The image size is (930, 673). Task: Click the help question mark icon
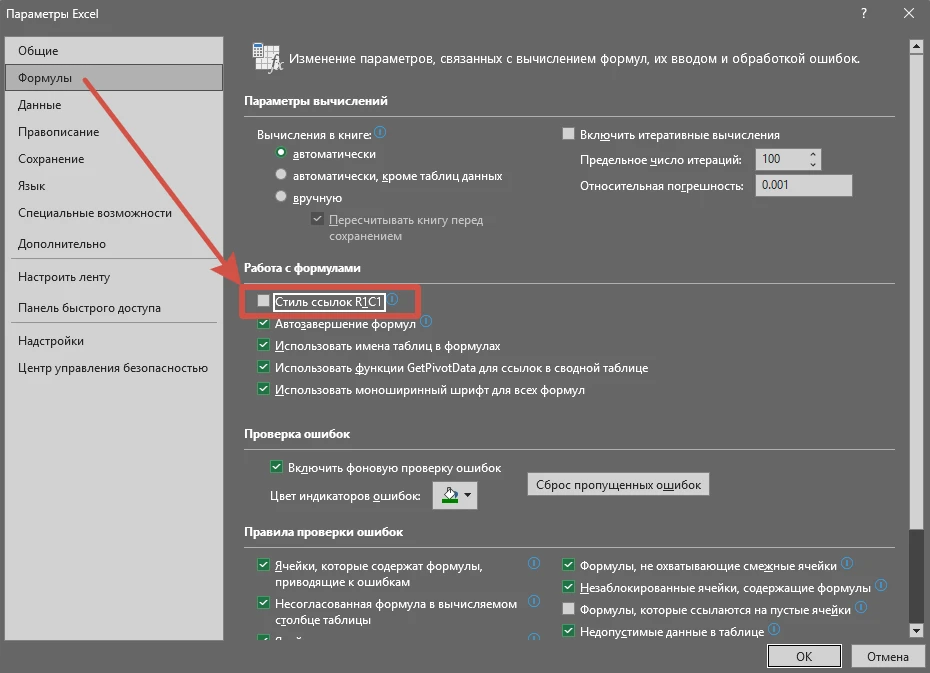[x=864, y=13]
